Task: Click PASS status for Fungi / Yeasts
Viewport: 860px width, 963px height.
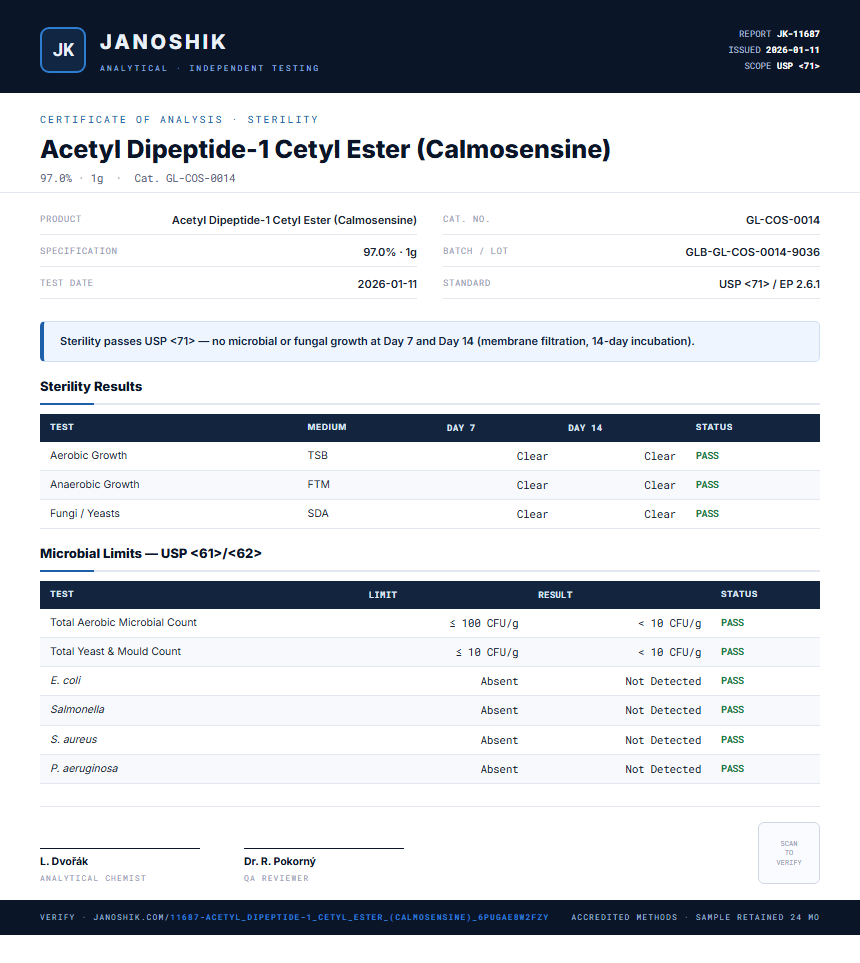Action: coord(707,513)
